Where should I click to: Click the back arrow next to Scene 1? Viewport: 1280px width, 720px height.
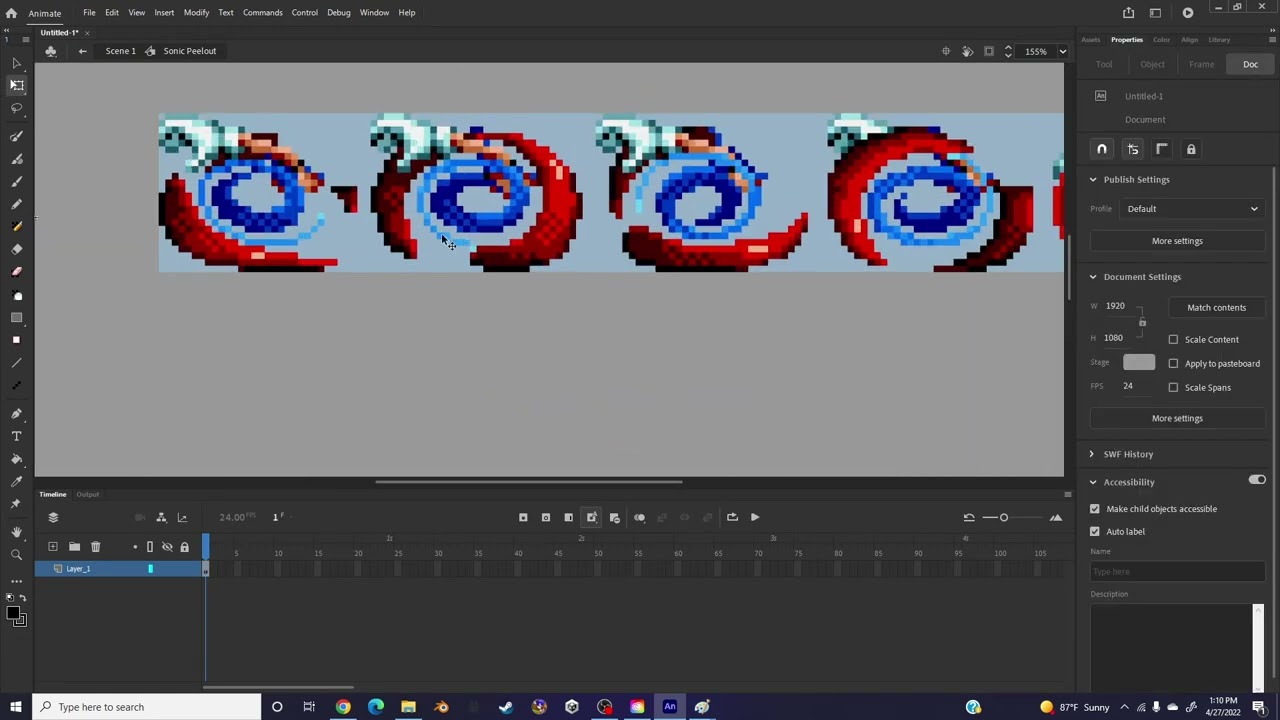(82, 51)
